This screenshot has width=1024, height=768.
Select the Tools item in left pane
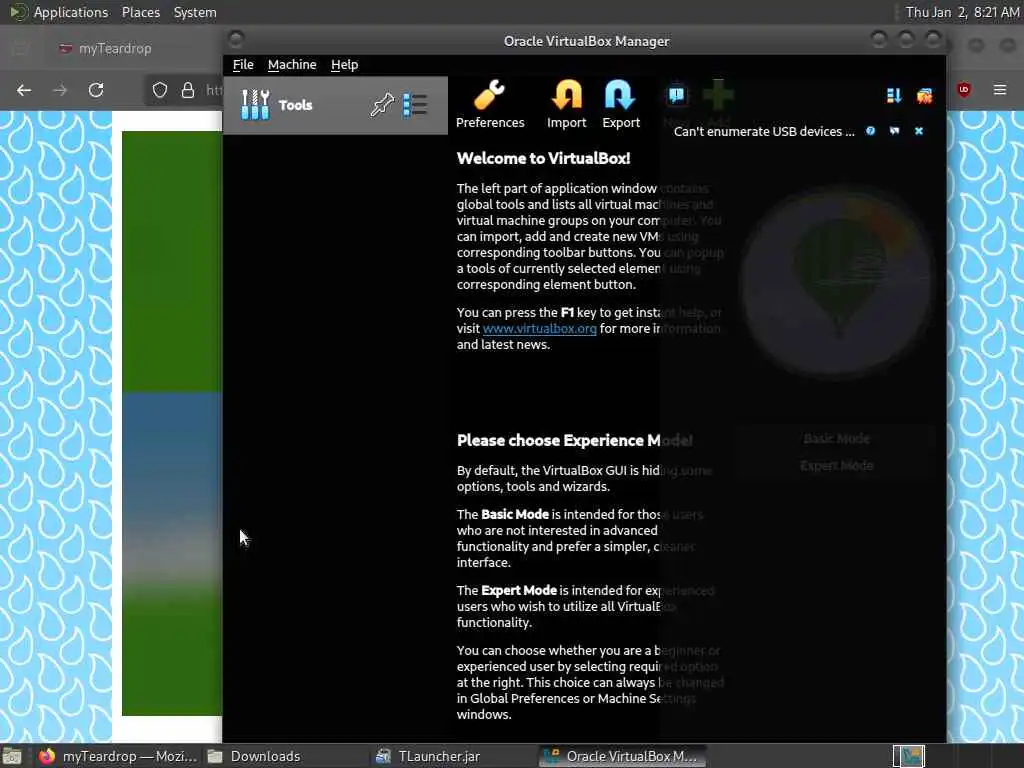click(x=335, y=105)
